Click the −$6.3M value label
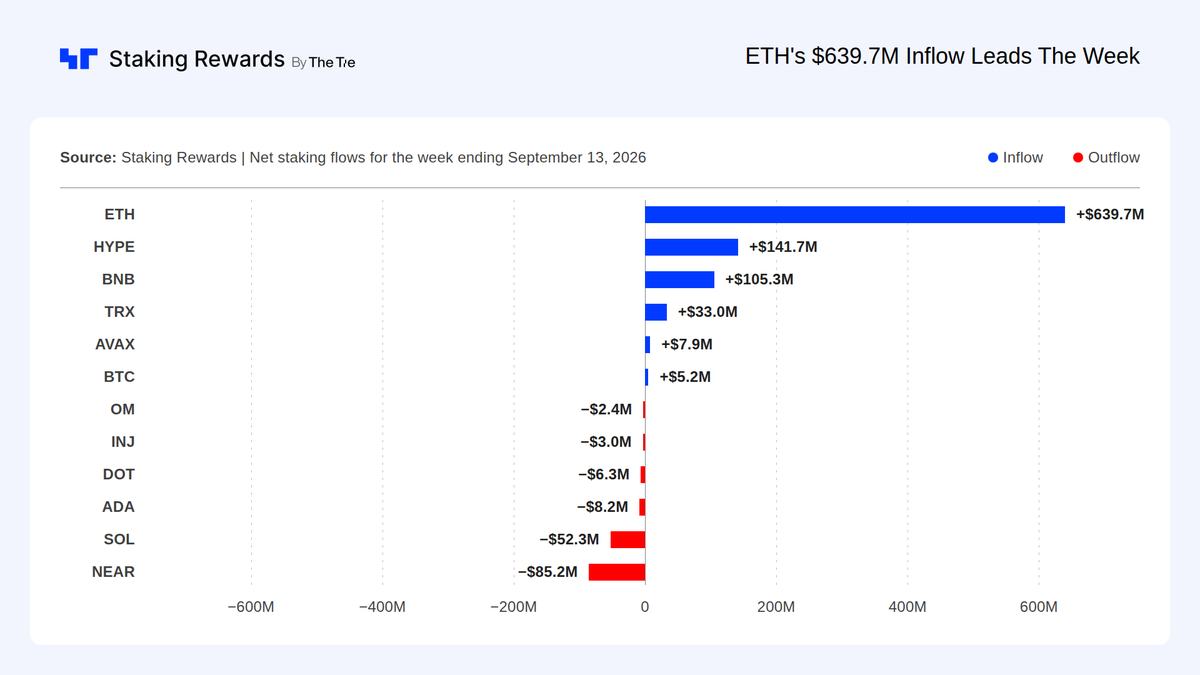The height and width of the screenshot is (675, 1200). click(604, 474)
